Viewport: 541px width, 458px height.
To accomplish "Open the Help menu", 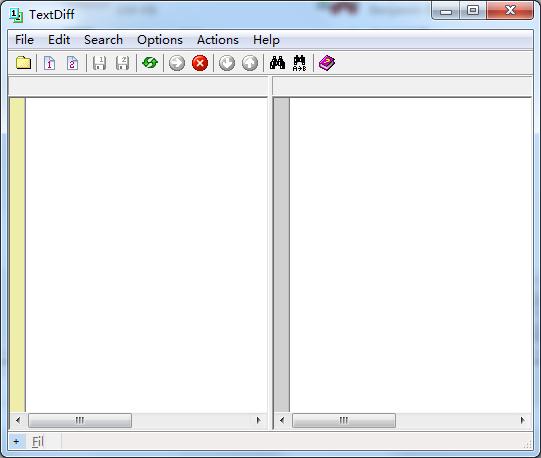I will [x=266, y=40].
